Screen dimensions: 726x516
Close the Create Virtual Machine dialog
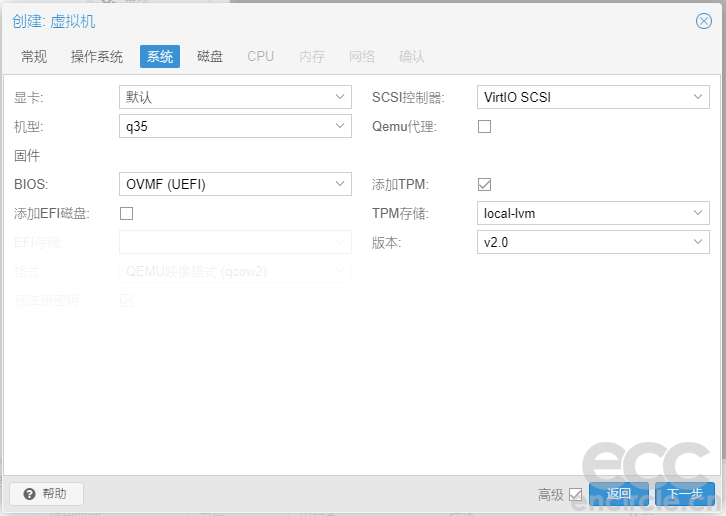pyautogui.click(x=703, y=21)
